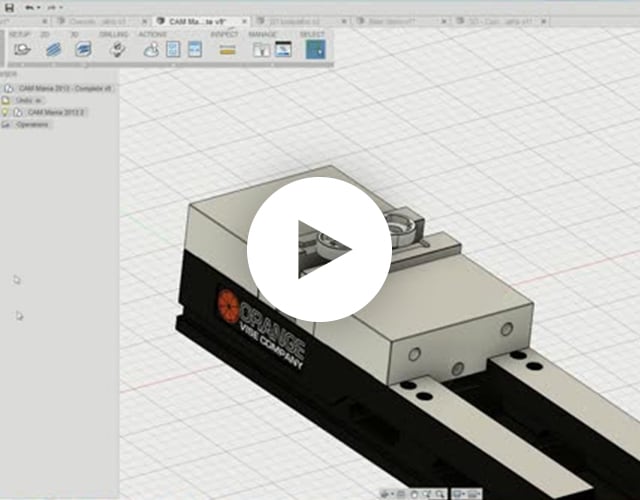Click the Redo arrow icon
Image resolution: width=640 pixels, height=500 pixels.
point(51,7)
